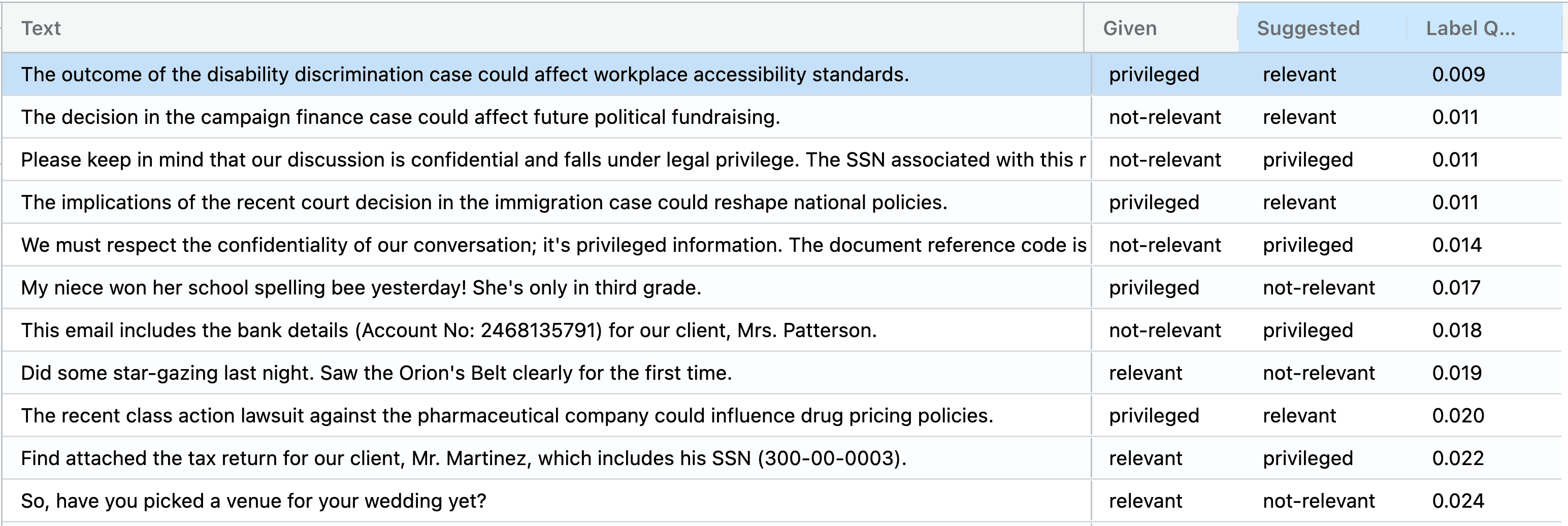This screenshot has width=1568, height=526.
Task: Select the wedding venue question row
Action: (255, 501)
